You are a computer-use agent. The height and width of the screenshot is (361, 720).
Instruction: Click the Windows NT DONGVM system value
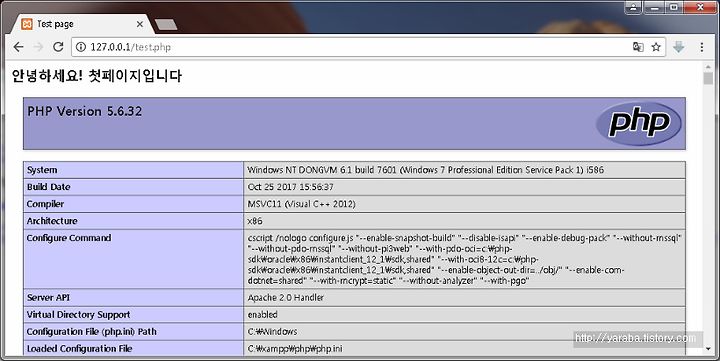(426, 170)
